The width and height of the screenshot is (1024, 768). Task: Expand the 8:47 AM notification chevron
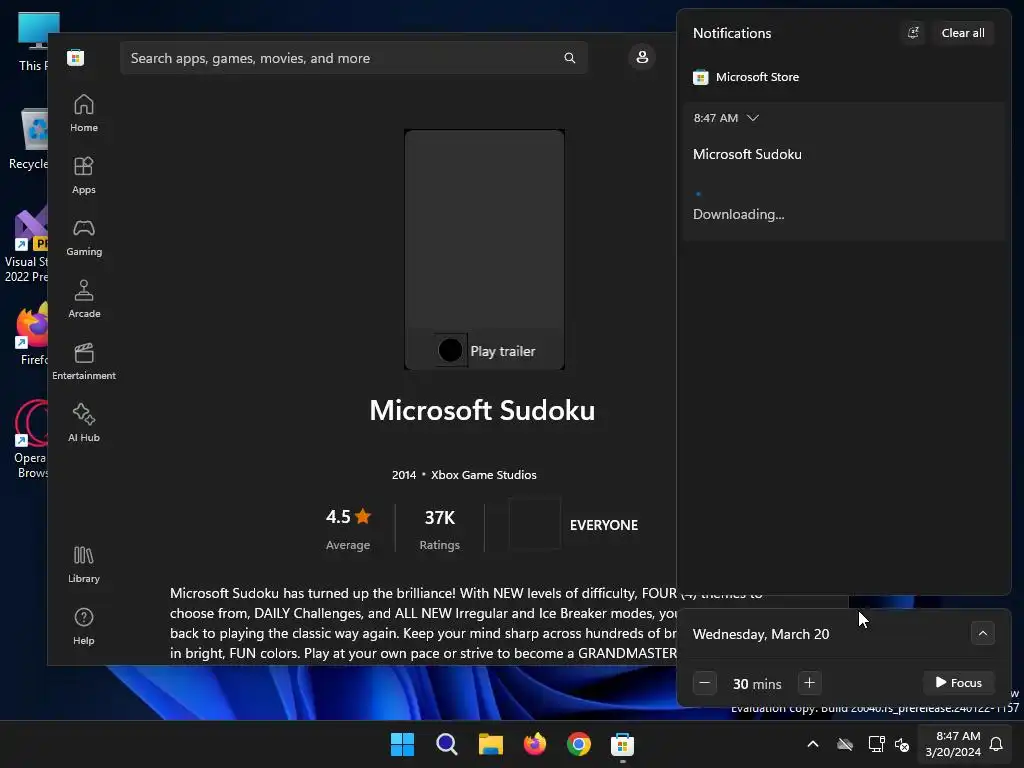coord(752,118)
